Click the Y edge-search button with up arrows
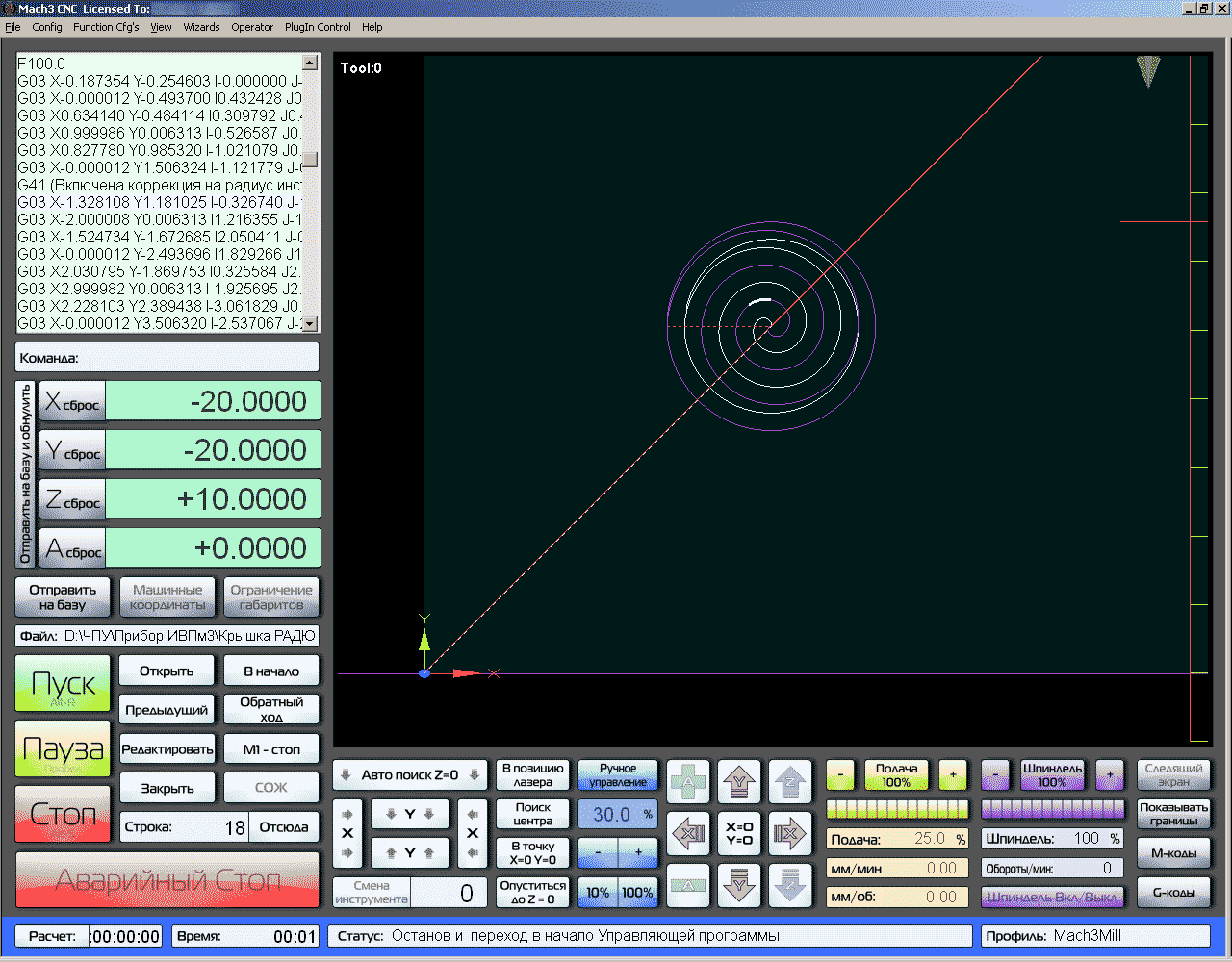 point(410,852)
